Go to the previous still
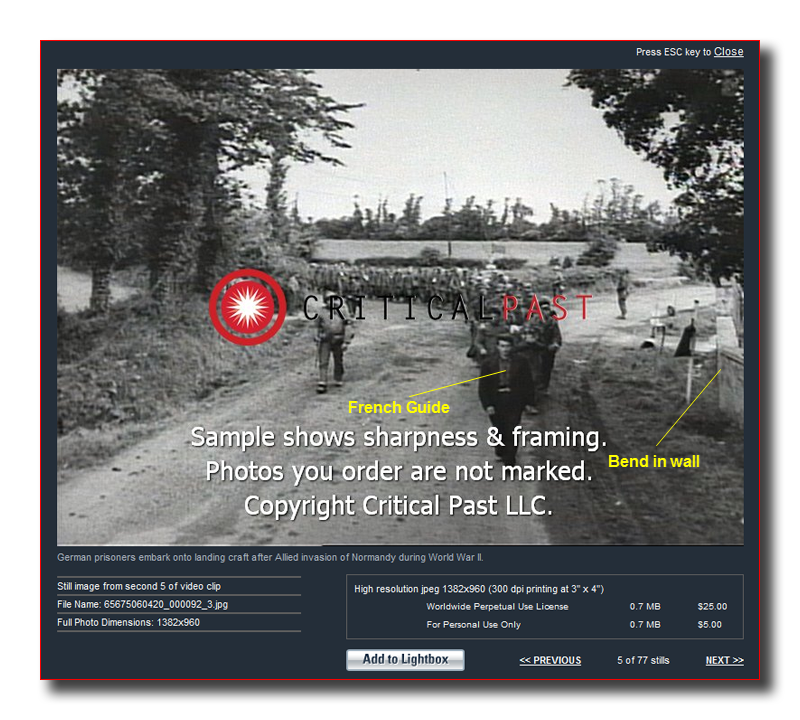800x720 pixels. (550, 660)
